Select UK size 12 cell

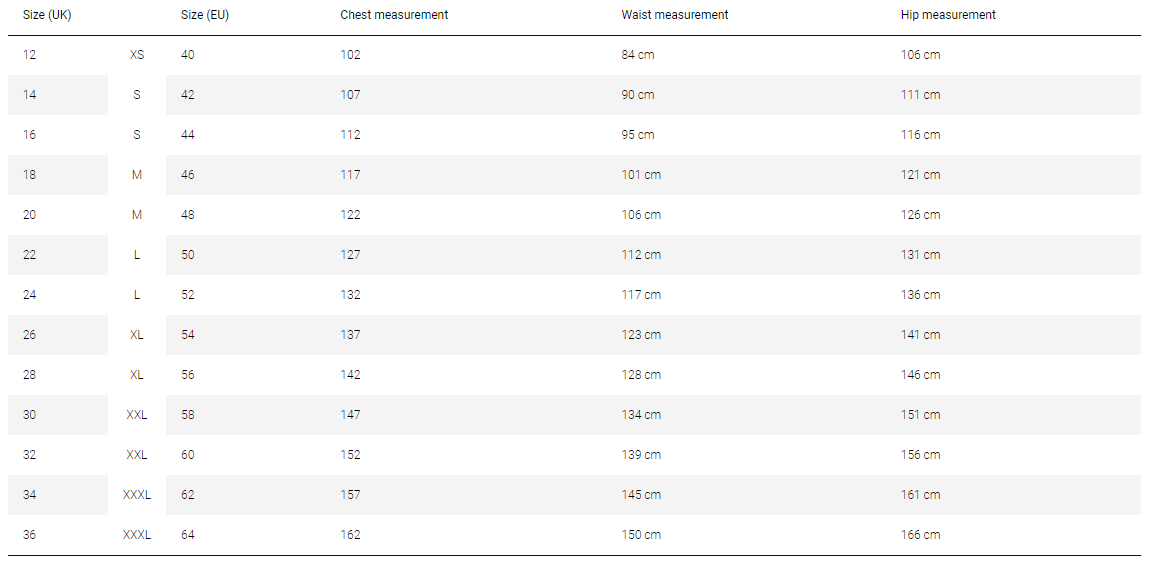coord(30,55)
